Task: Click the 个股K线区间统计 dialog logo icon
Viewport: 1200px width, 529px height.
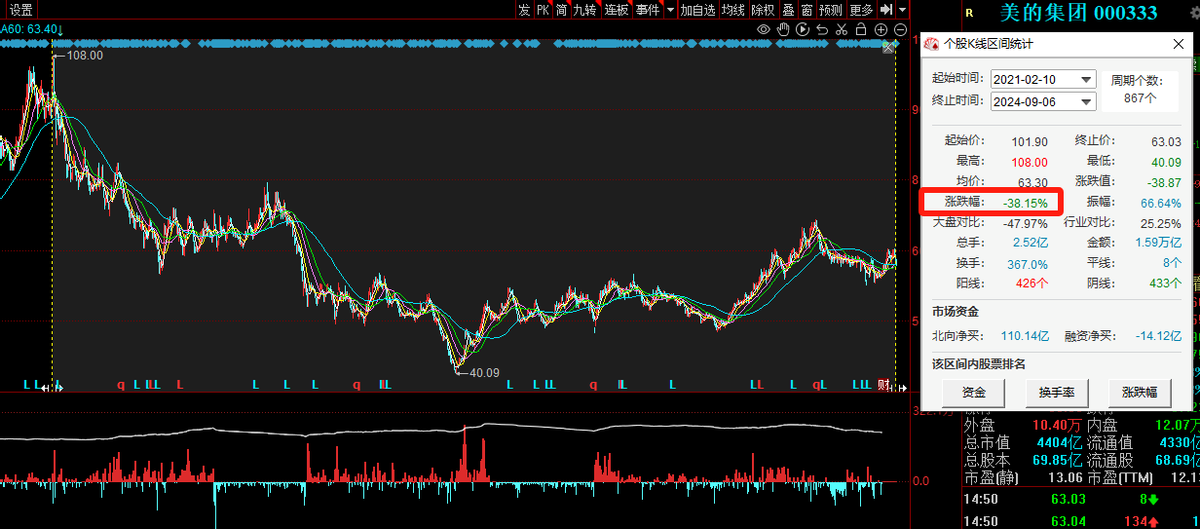Action: (932, 44)
